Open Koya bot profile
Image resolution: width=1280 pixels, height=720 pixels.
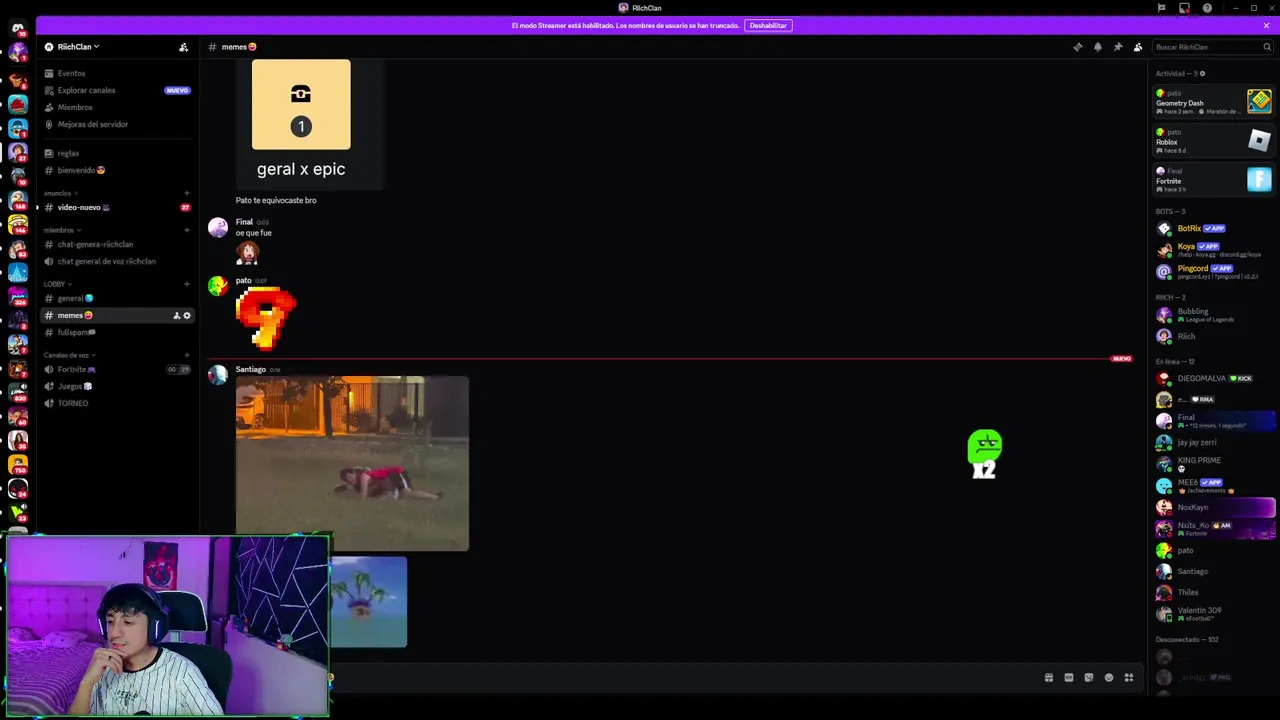click(x=1213, y=249)
